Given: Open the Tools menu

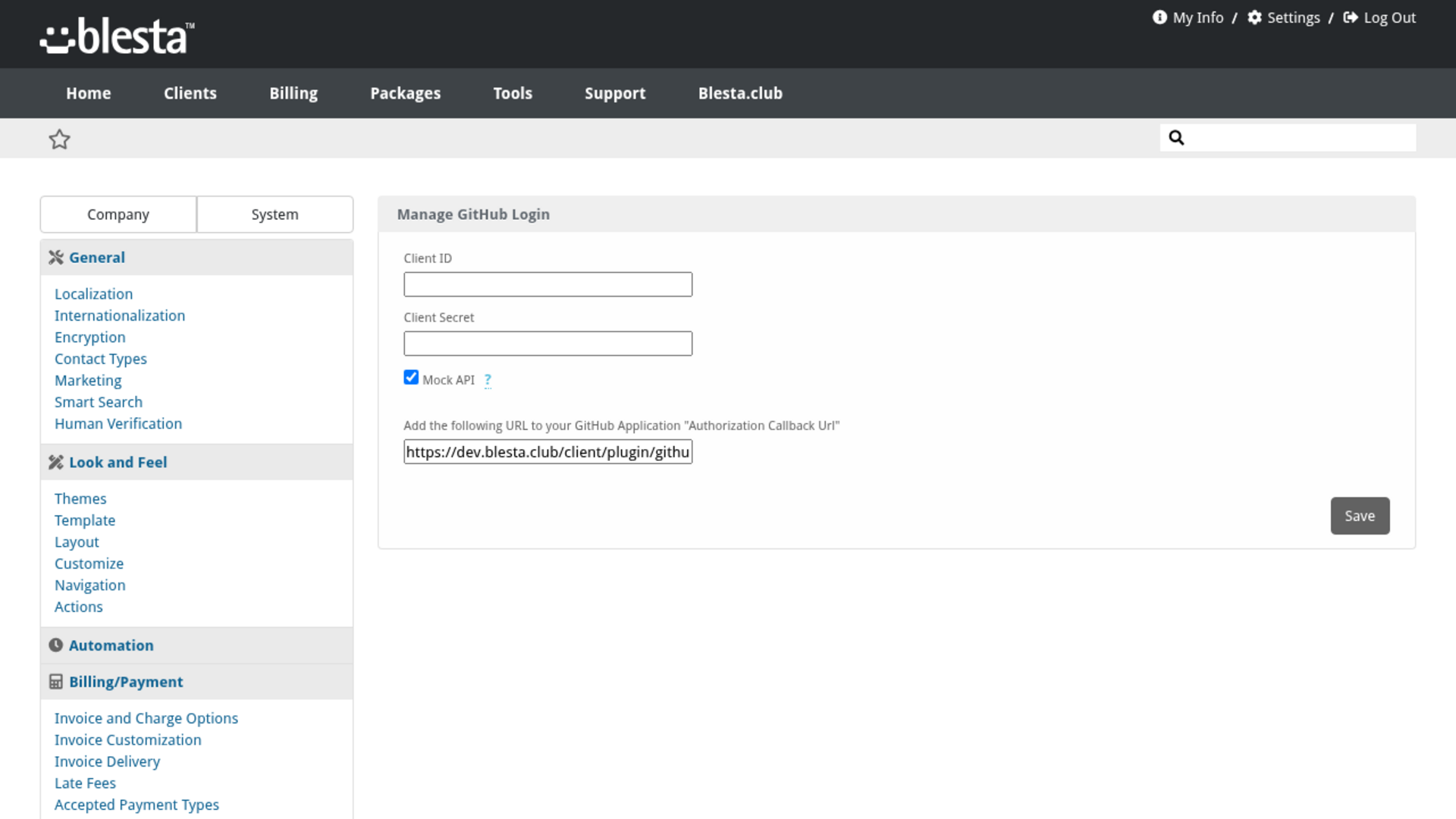Looking at the screenshot, I should coord(513,93).
